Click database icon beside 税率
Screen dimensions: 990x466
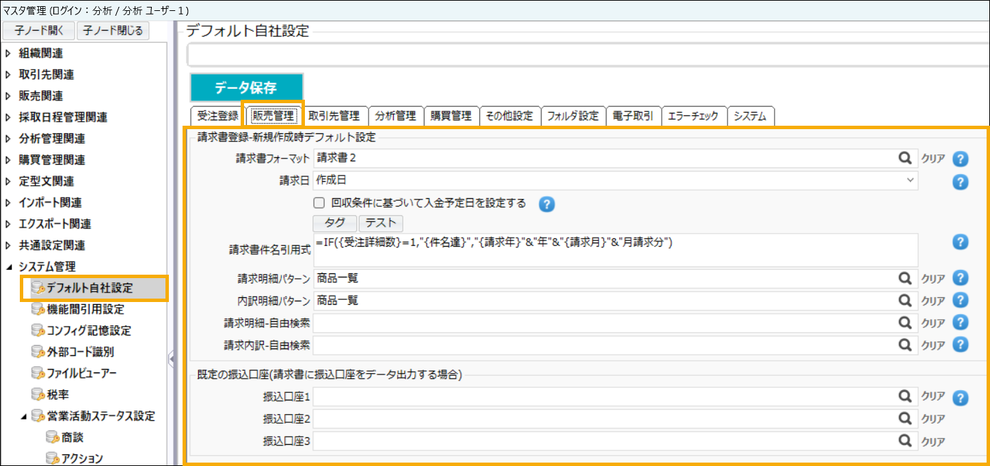(x=38, y=395)
